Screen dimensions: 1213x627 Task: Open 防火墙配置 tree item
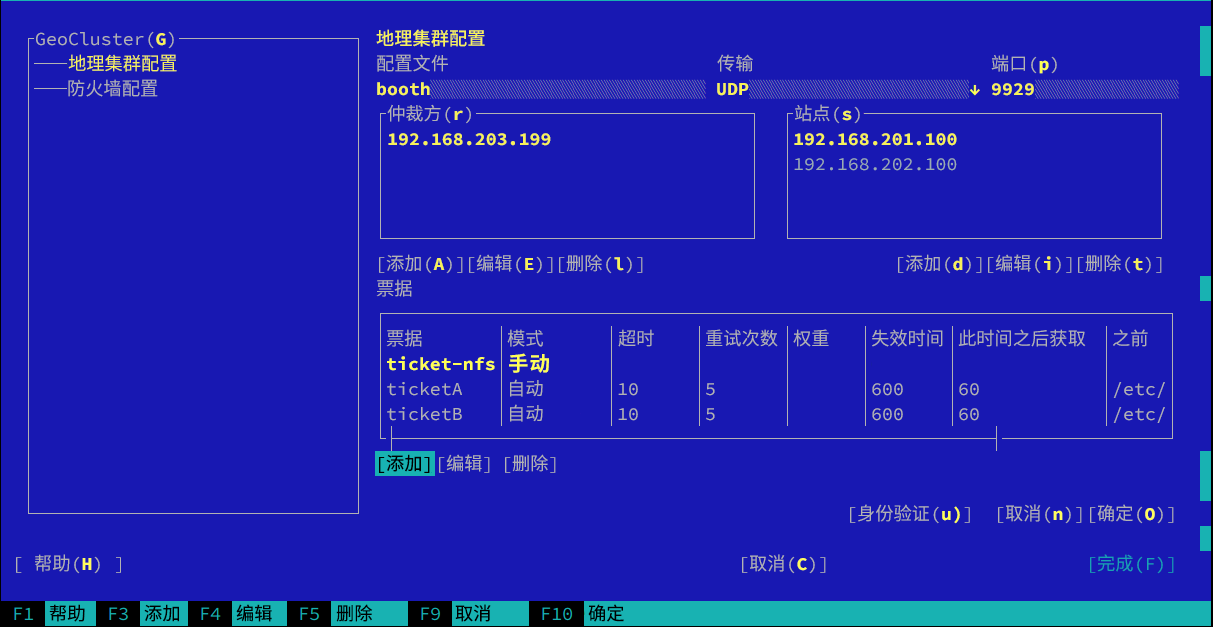point(112,89)
